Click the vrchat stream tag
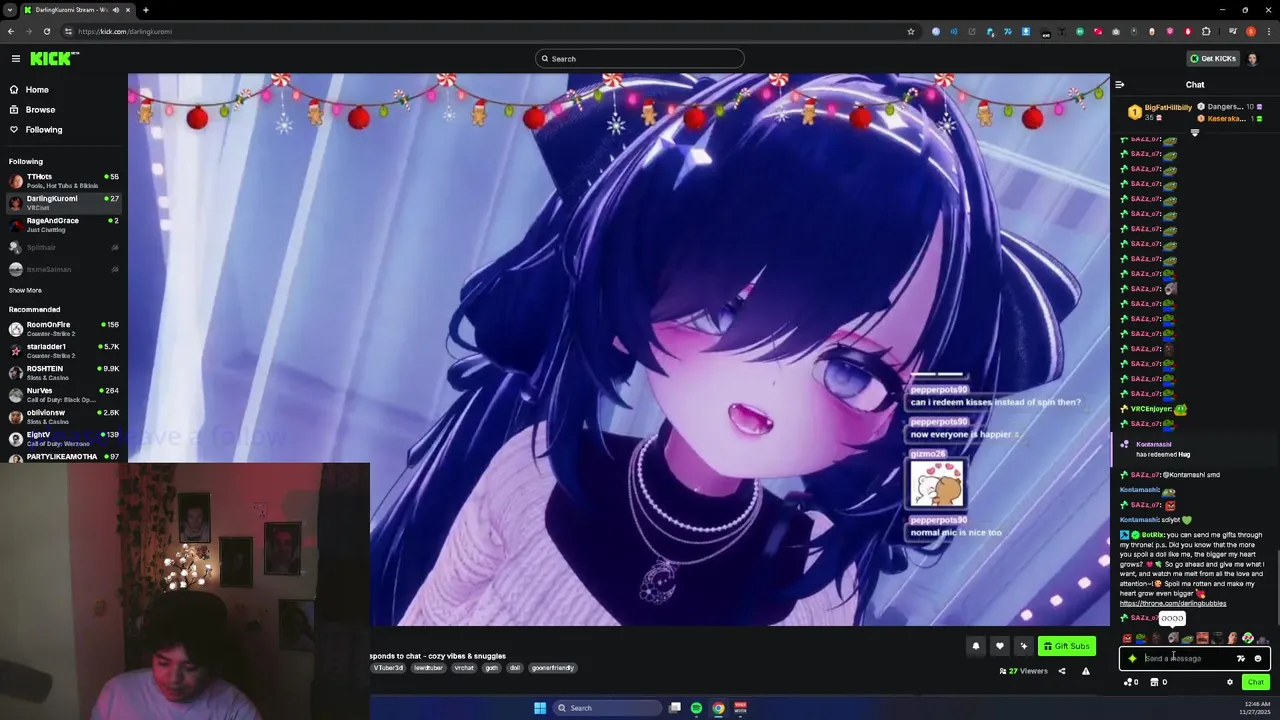This screenshot has width=1280, height=720. pos(464,668)
